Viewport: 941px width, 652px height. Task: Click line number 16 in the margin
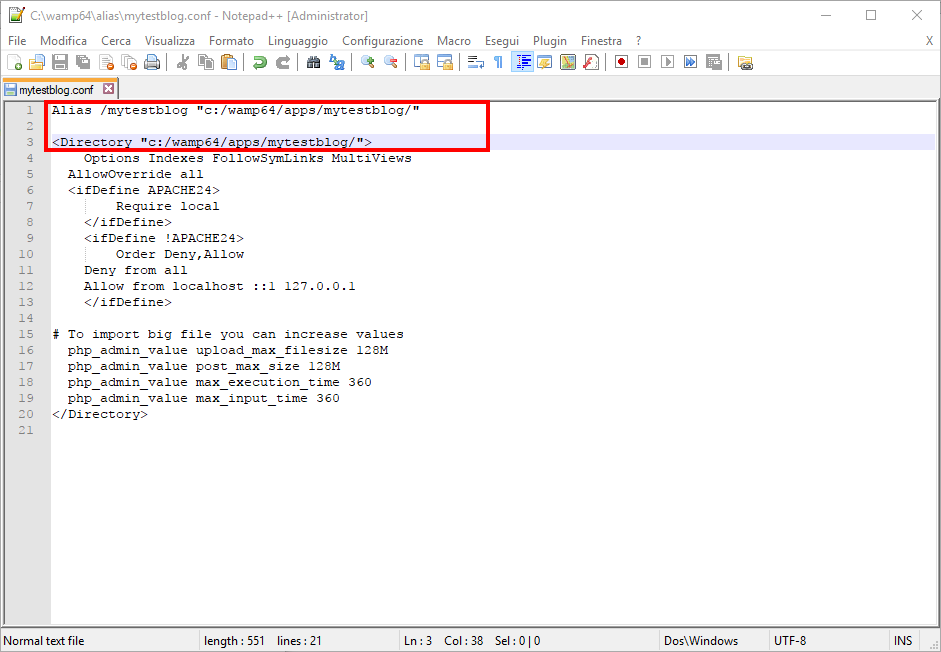pos(26,350)
